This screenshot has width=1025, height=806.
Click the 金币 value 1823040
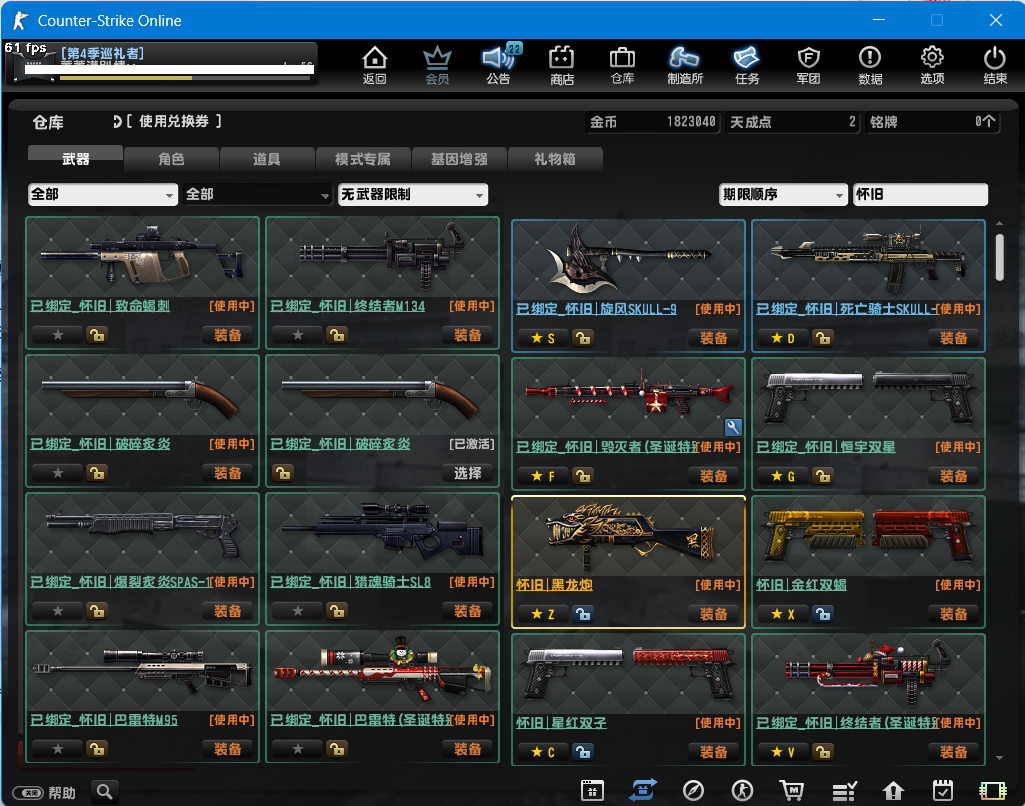pos(691,122)
